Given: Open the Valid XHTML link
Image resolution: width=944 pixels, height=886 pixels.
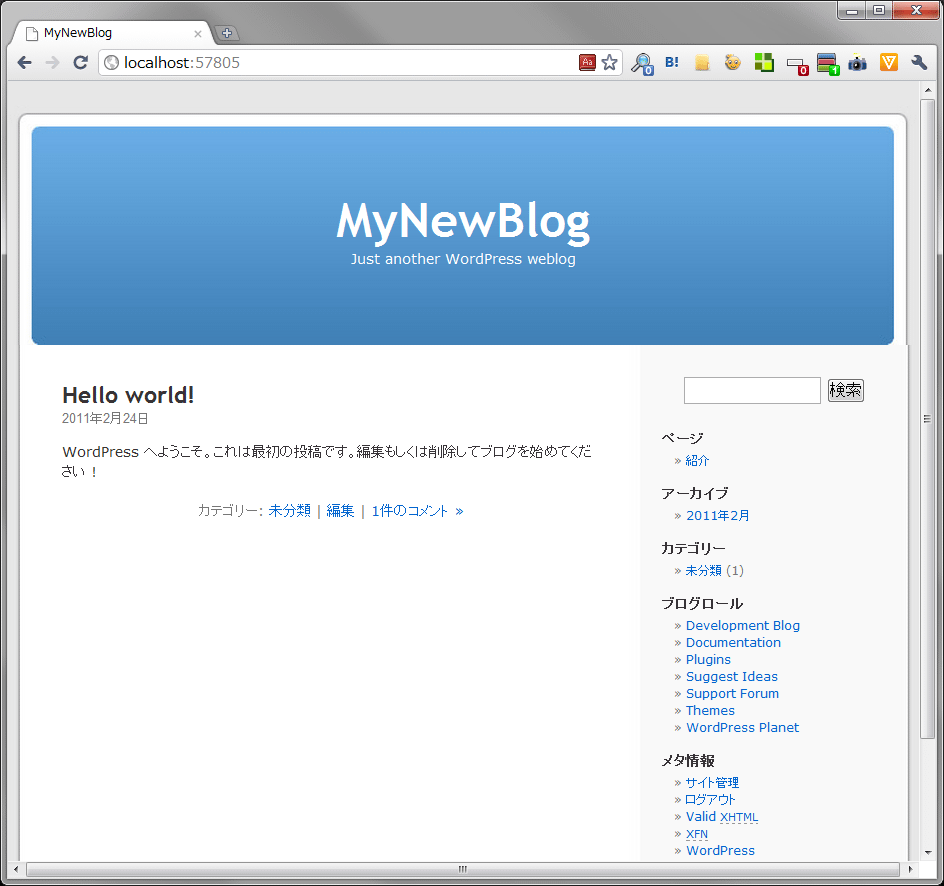Looking at the screenshot, I should point(722,817).
